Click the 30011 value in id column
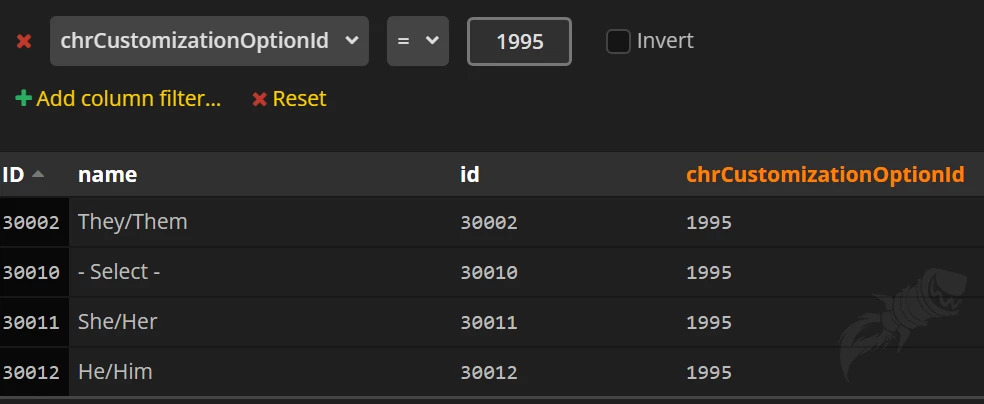The height and width of the screenshot is (404, 984). coord(488,322)
